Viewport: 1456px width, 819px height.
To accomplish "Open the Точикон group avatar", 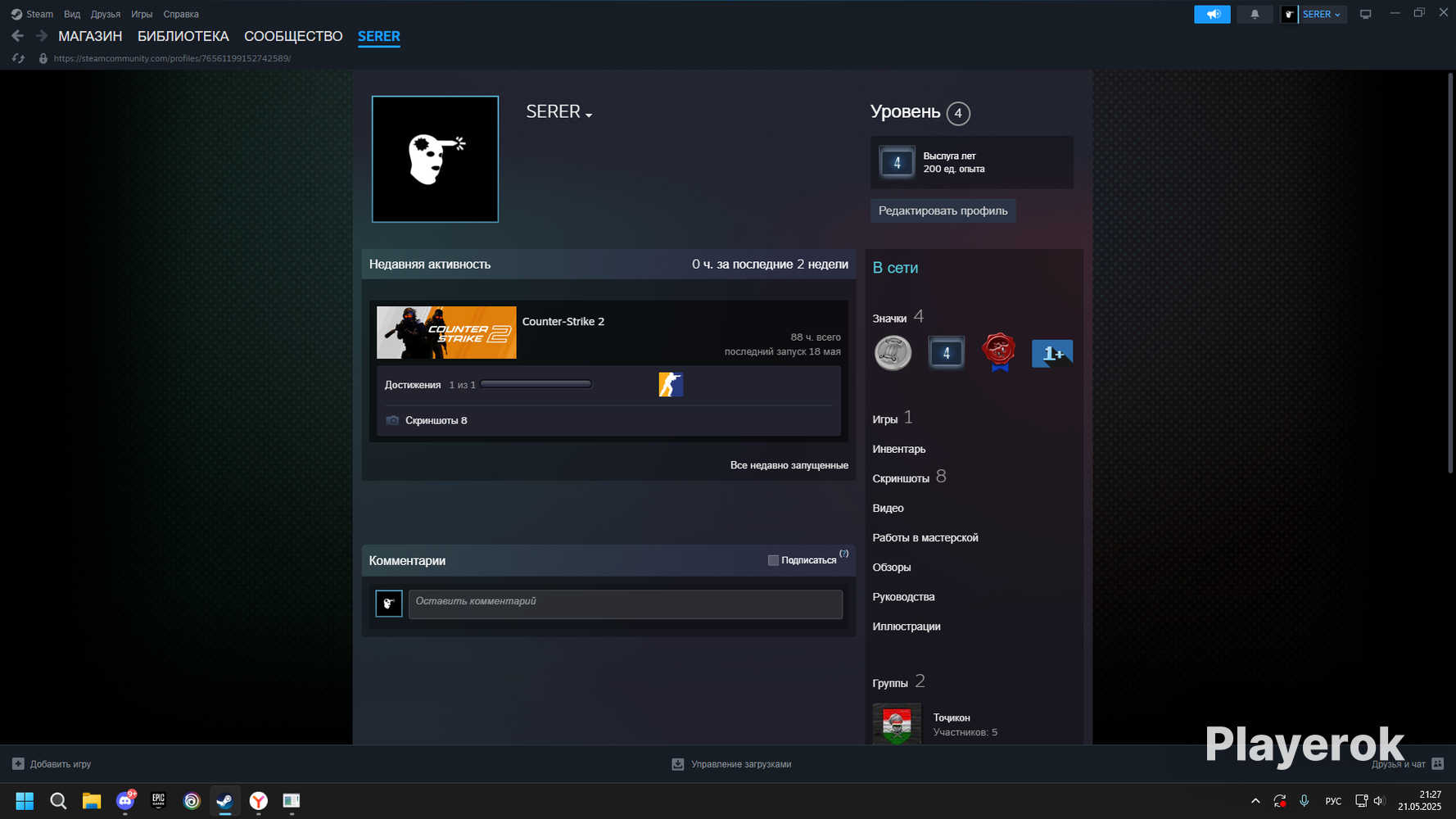I will click(x=897, y=724).
